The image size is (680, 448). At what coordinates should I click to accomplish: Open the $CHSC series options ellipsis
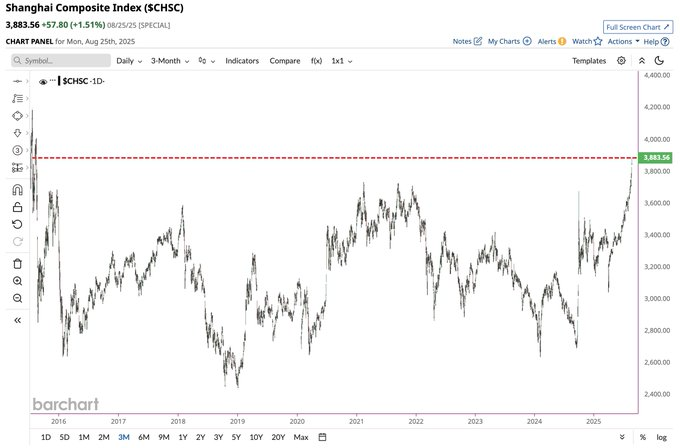point(53,80)
